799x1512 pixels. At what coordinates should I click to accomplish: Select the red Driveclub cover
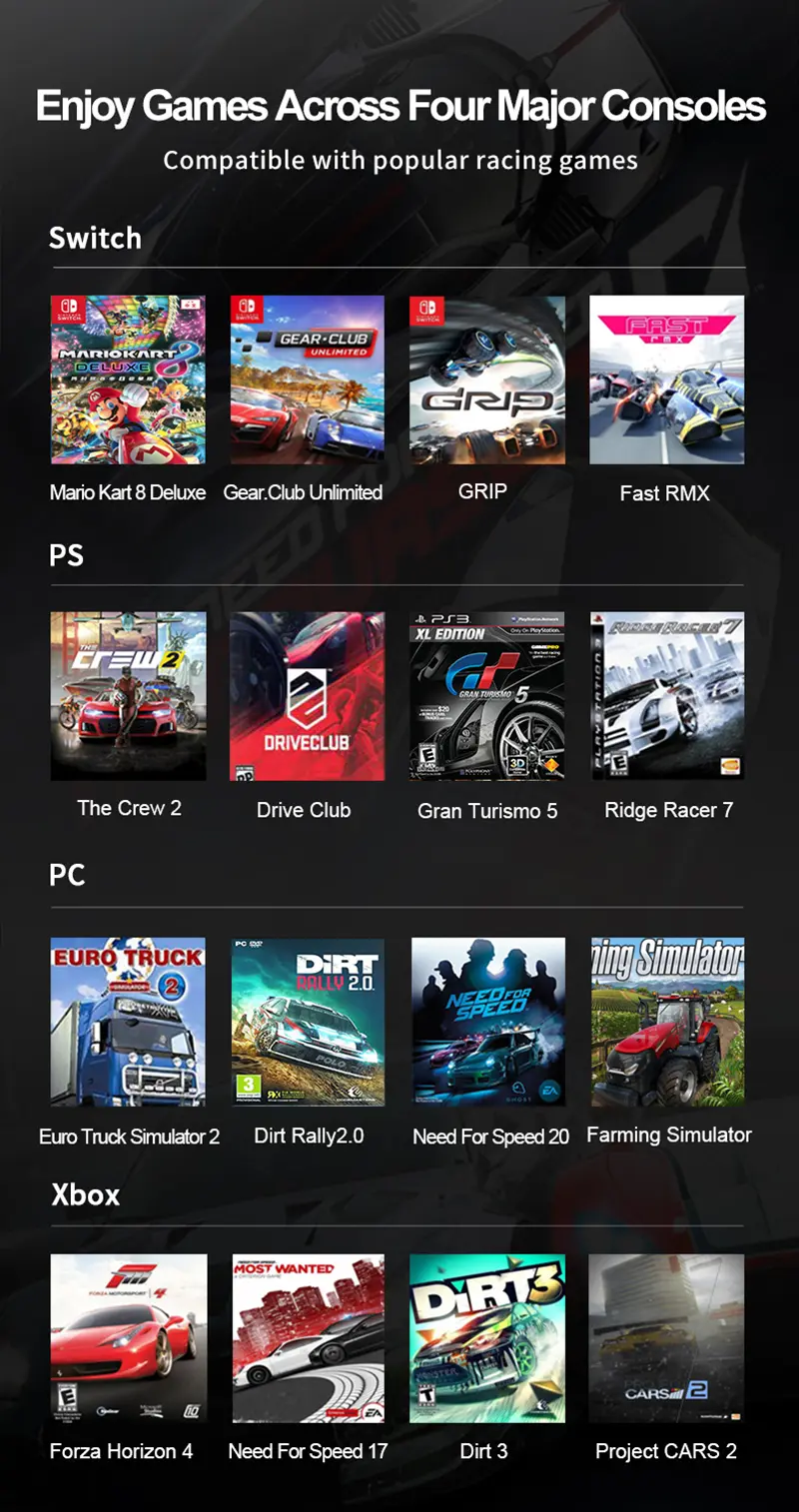point(308,696)
